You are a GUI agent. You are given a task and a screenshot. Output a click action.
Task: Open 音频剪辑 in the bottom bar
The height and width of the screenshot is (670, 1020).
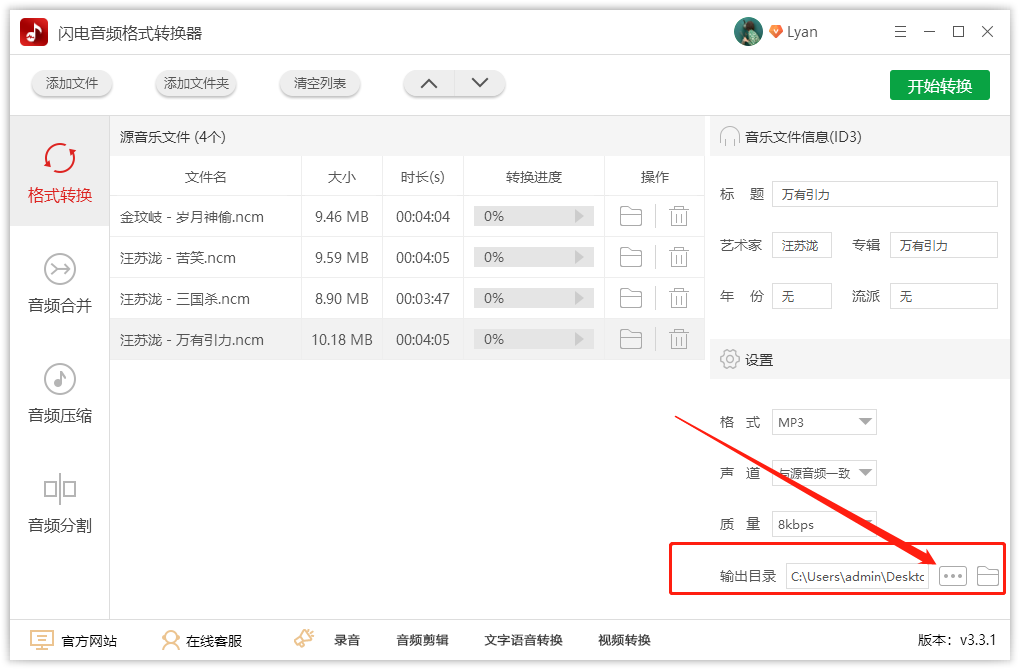[x=422, y=640]
